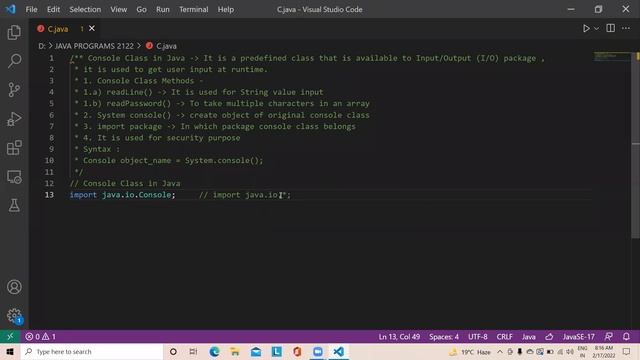Screen dimensions: 640x360
Task: Open the Run and Debug view
Action: 14,119
